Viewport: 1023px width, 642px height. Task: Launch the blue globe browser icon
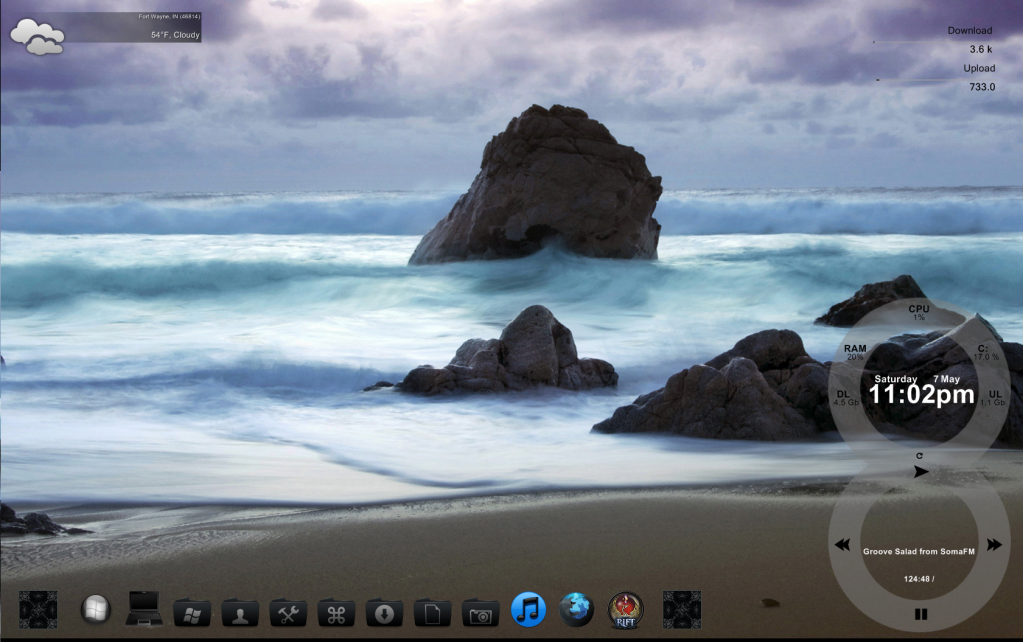pyautogui.click(x=576, y=608)
